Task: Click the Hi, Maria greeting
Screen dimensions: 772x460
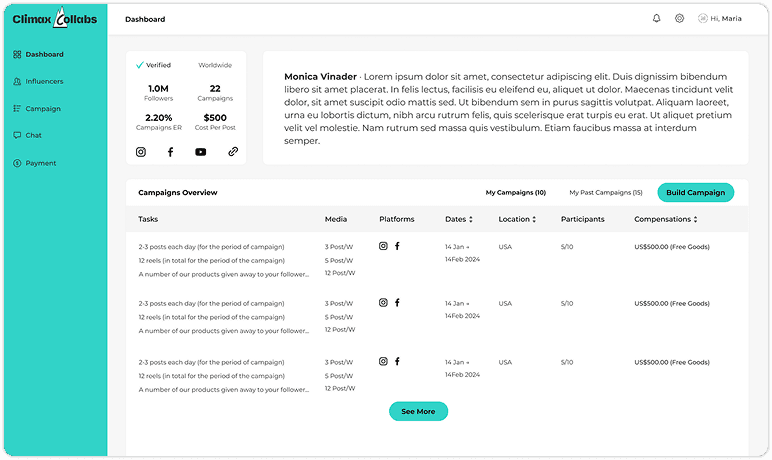Action: tap(726, 18)
